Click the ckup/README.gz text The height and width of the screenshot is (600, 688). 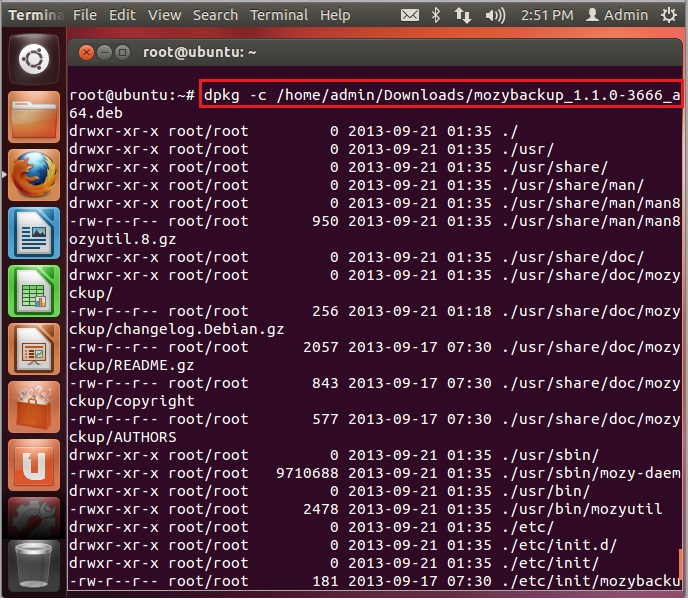point(131,365)
